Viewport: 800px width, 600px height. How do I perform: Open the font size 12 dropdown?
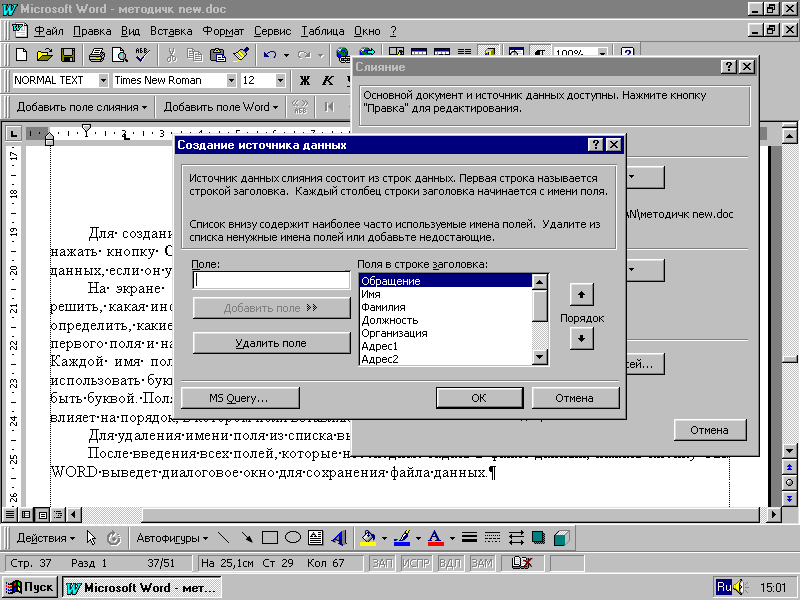(280, 81)
